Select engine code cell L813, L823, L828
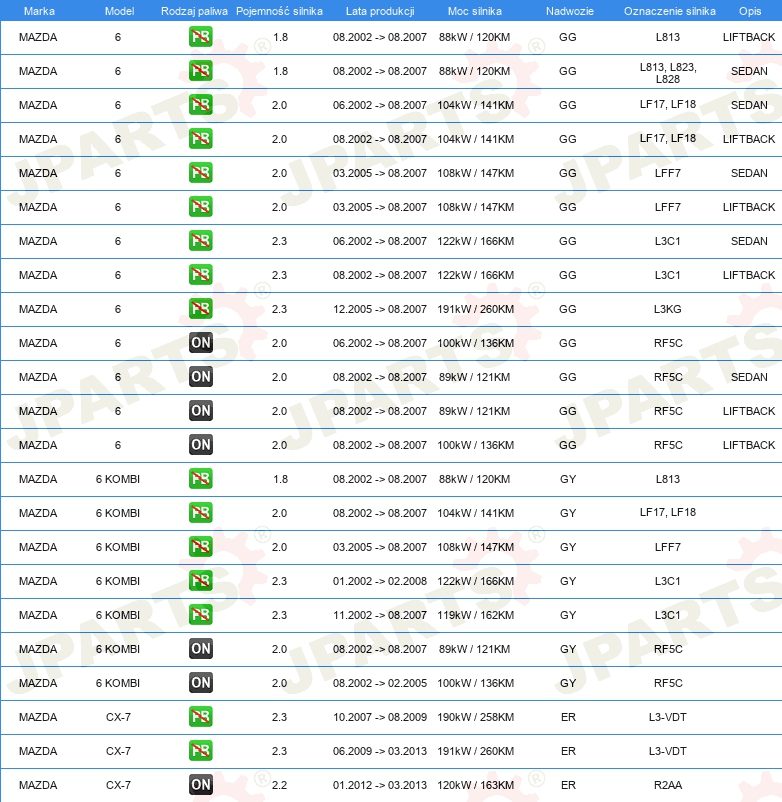782x802 pixels. [x=668, y=73]
